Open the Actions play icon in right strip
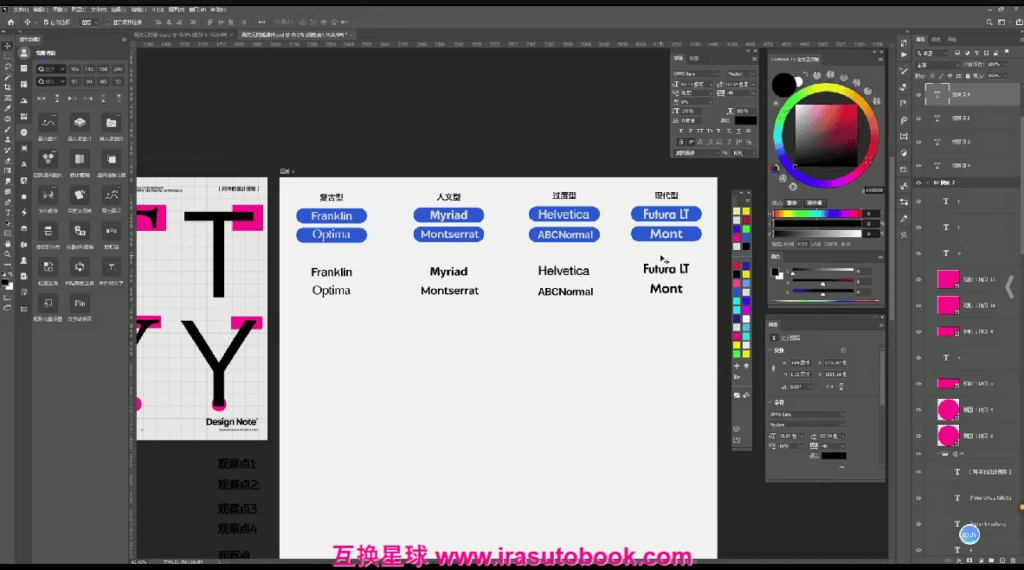 click(x=904, y=55)
